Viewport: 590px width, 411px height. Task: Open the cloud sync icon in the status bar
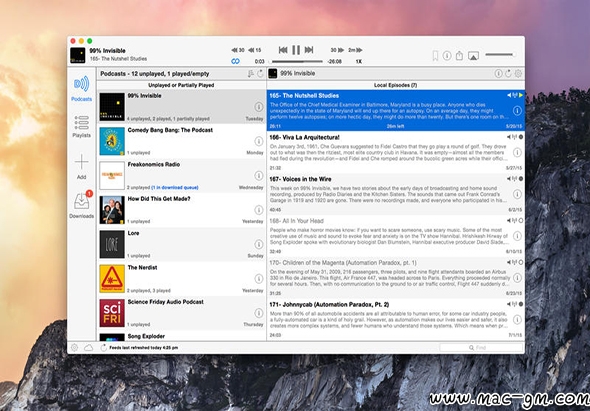click(x=88, y=348)
